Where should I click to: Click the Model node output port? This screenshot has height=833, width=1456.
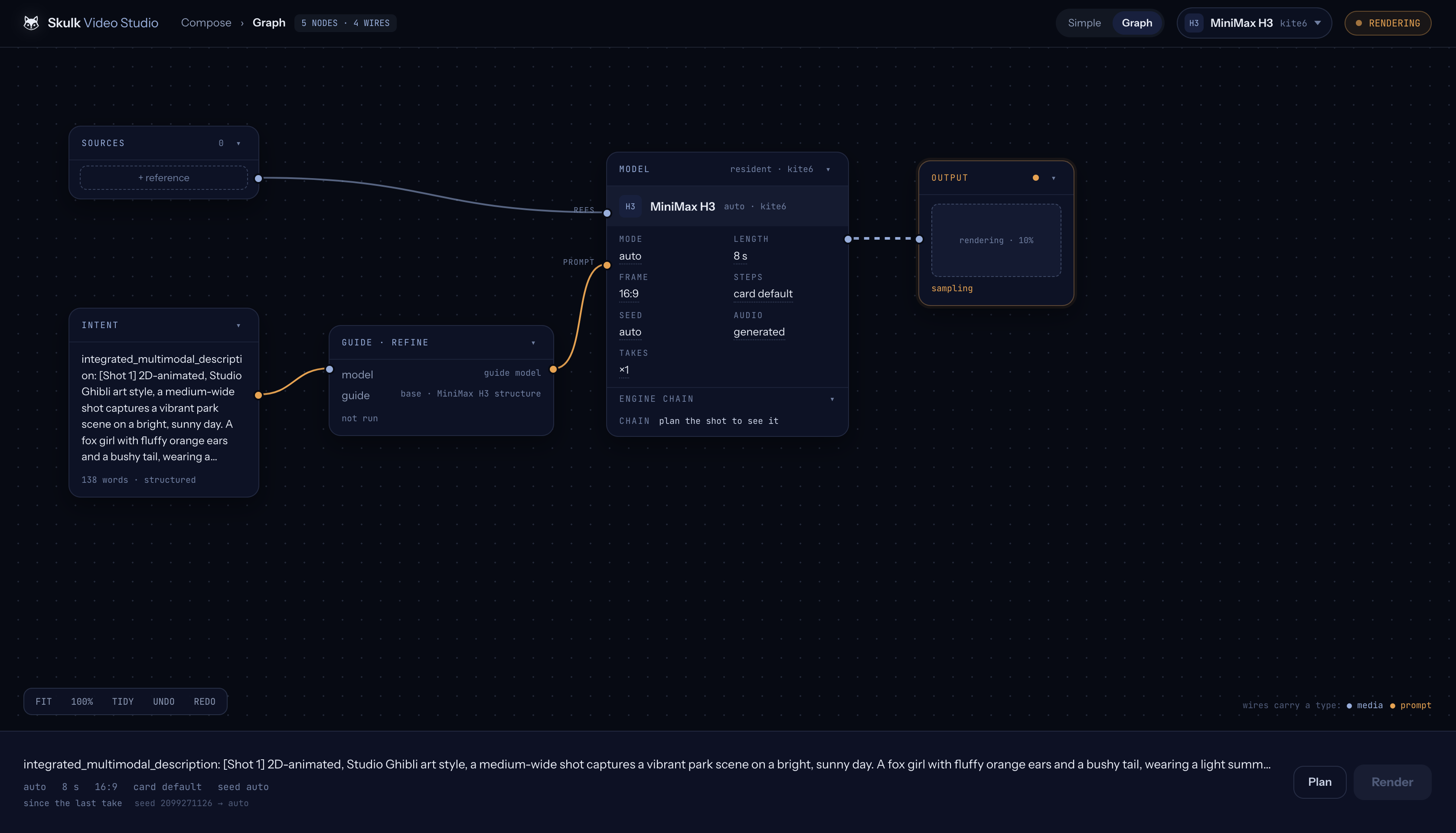tap(848, 239)
